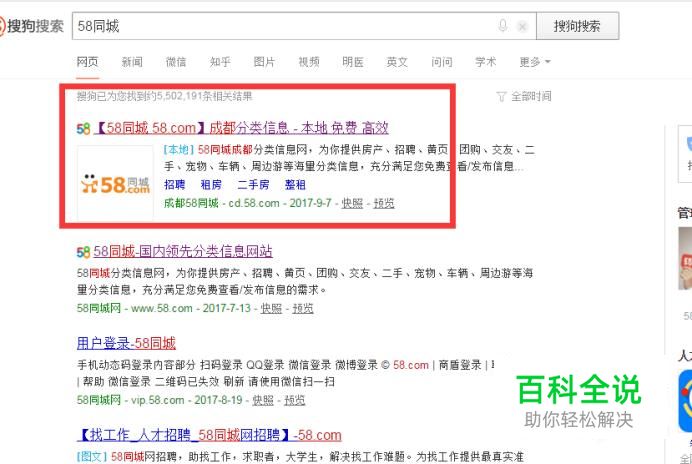
Task: Click the 成都58同城 - cd.58.com URL text
Action: click(x=222, y=203)
